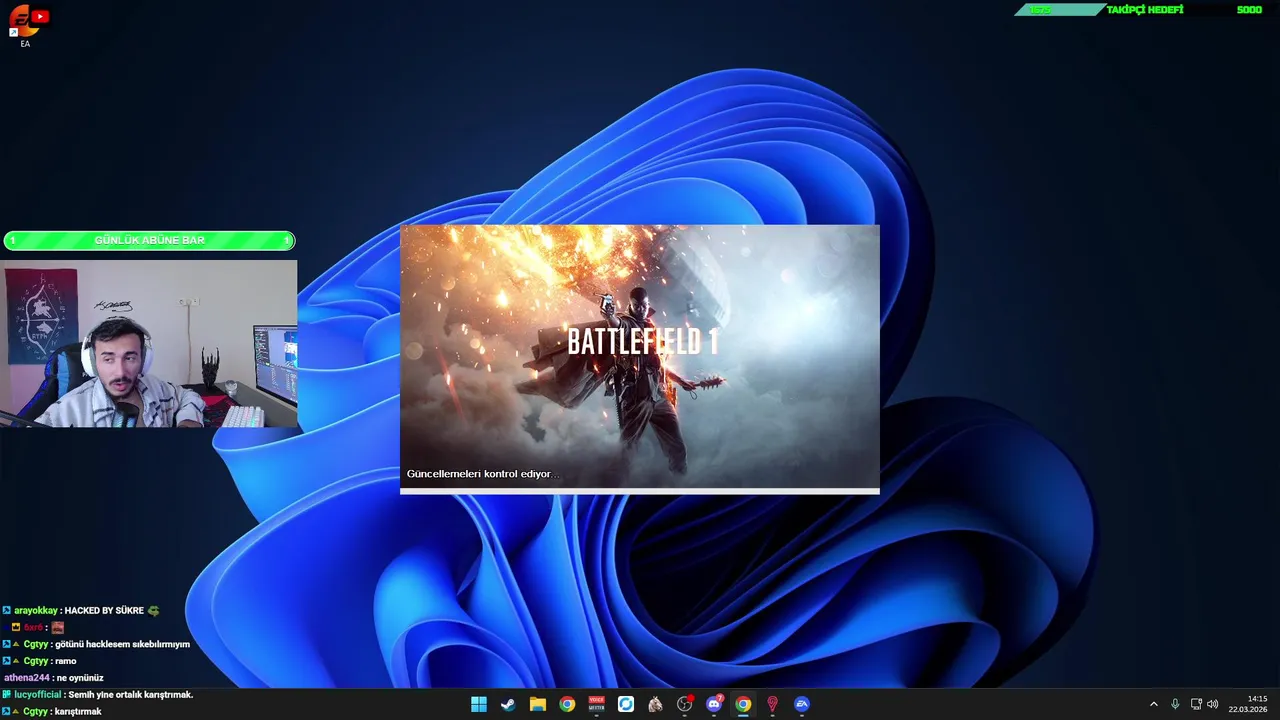Open the EA shortcut on the desktop

tap(25, 26)
